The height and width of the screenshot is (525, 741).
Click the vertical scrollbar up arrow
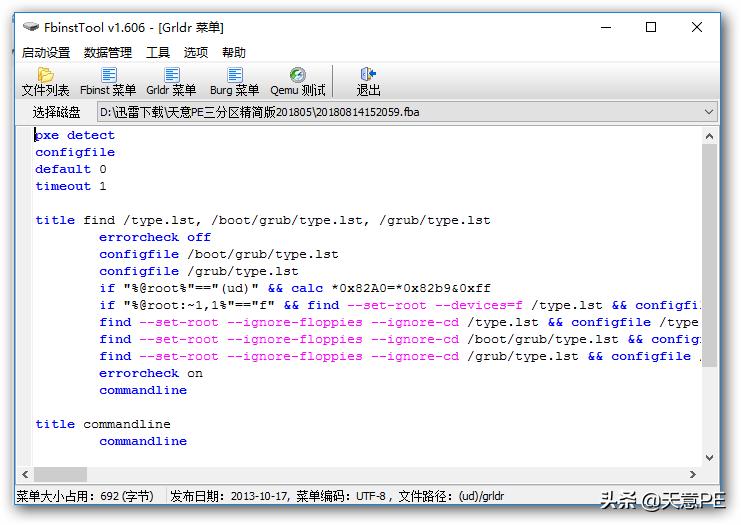(709, 137)
